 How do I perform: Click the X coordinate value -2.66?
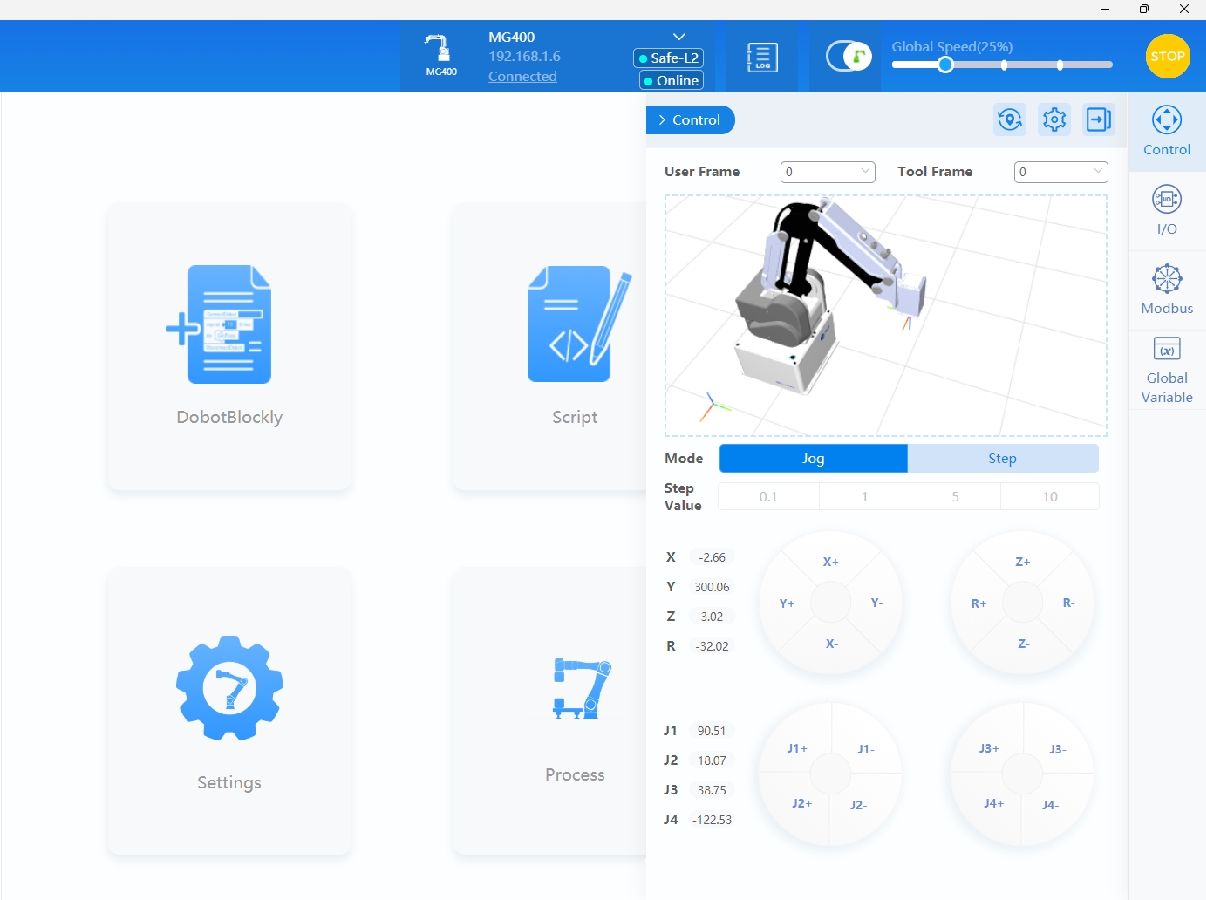(712, 557)
